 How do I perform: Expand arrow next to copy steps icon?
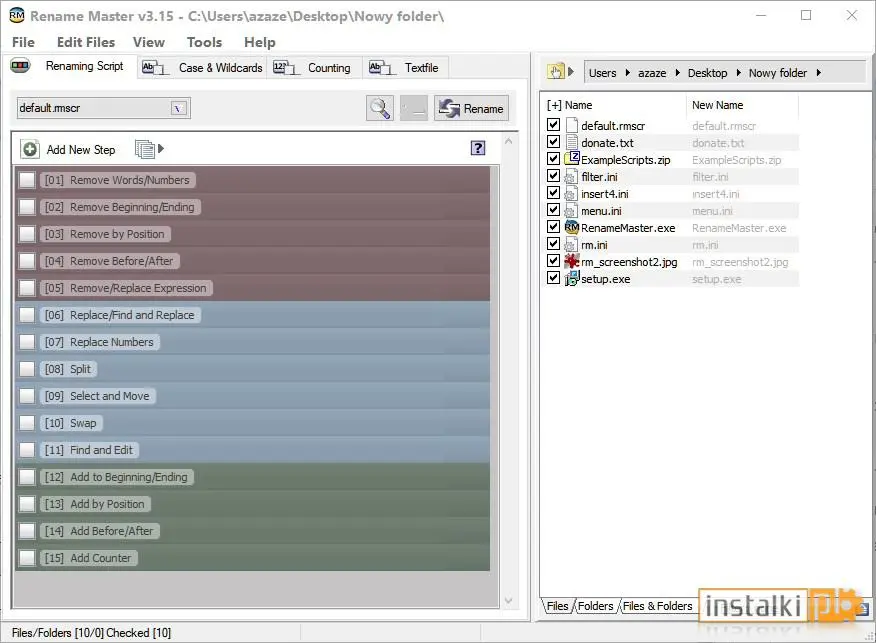(161, 149)
